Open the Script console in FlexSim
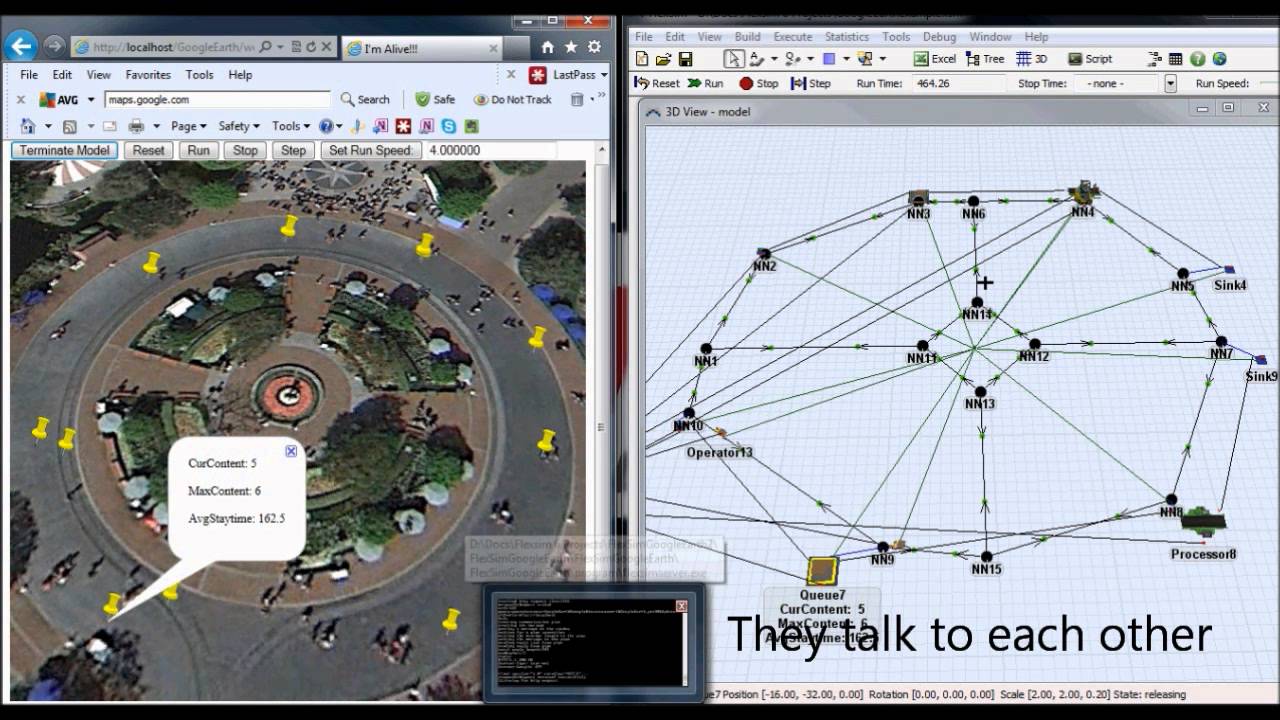The width and height of the screenshot is (1280, 720). point(1090,59)
